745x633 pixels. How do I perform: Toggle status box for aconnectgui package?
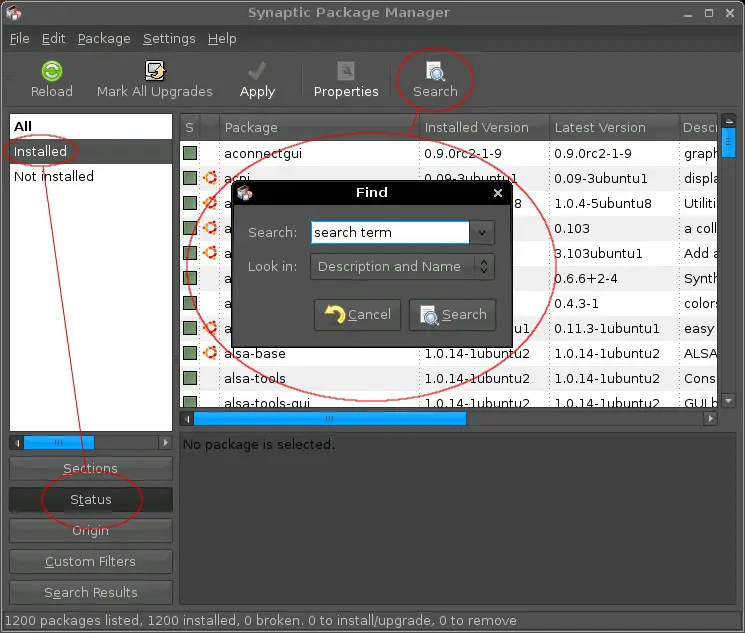(x=190, y=153)
